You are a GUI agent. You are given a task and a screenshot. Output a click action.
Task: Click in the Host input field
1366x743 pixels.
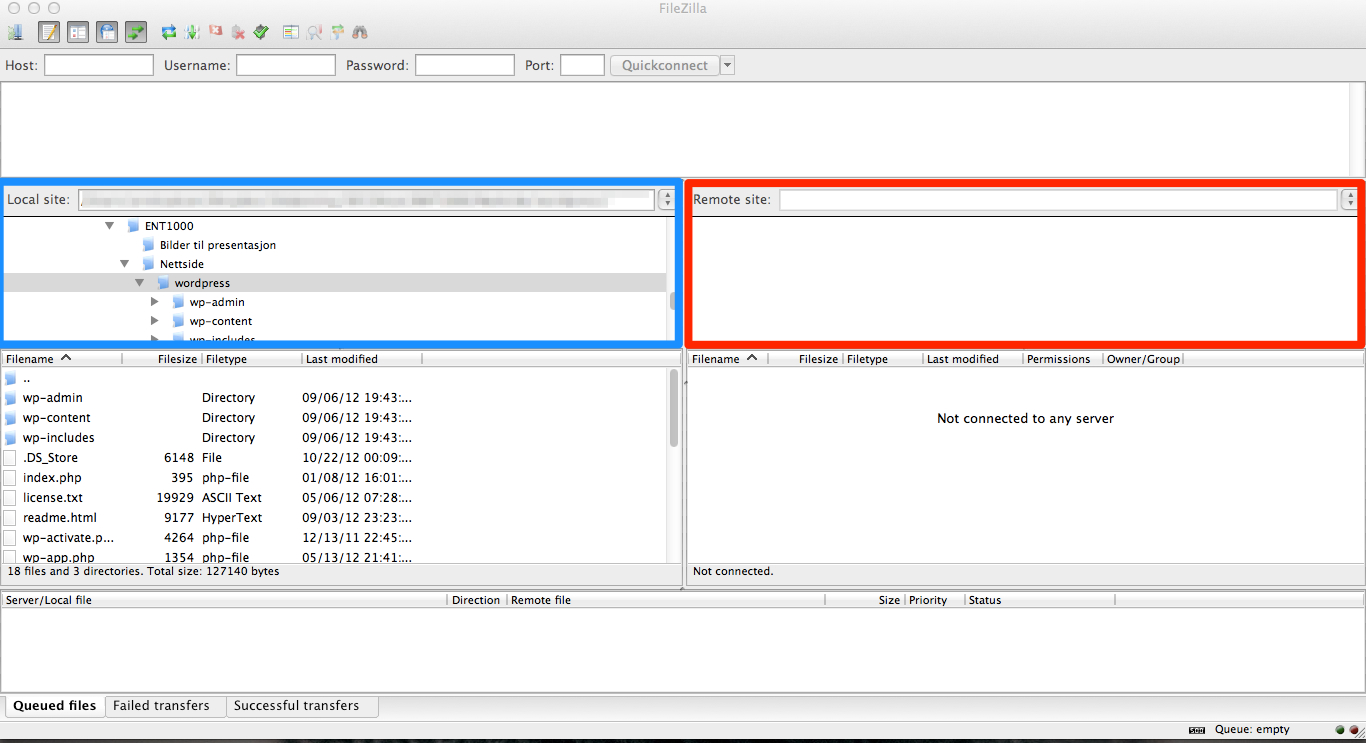click(x=99, y=65)
